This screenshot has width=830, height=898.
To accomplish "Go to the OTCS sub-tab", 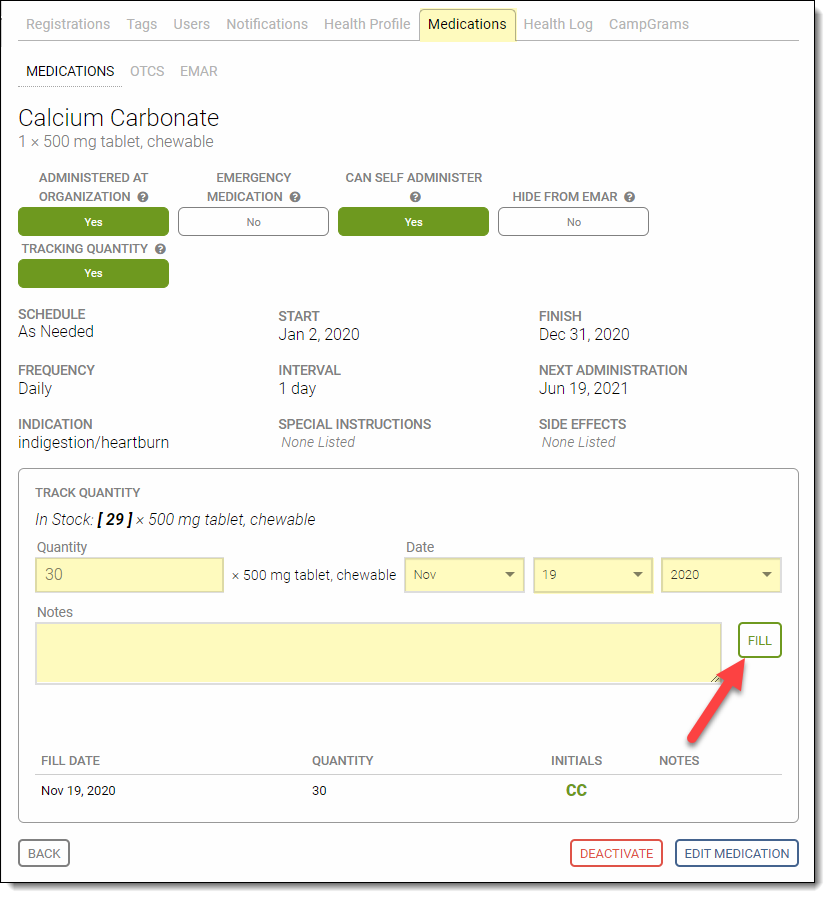I will [x=147, y=71].
